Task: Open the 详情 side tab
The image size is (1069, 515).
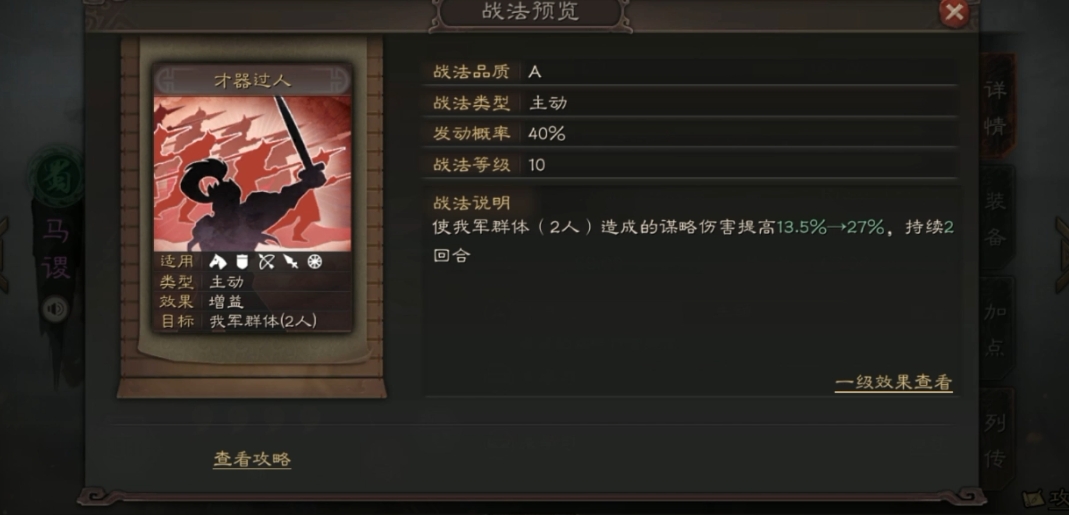Action: [995, 107]
